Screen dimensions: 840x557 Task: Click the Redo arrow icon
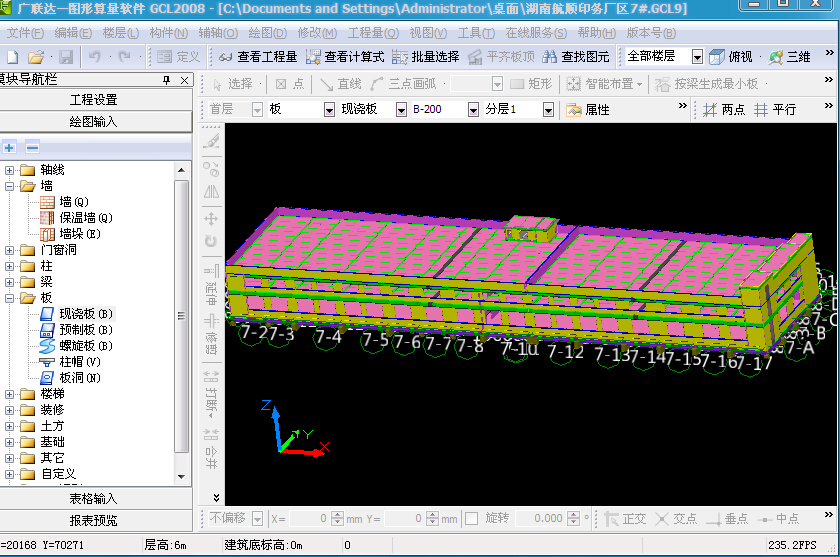point(125,56)
